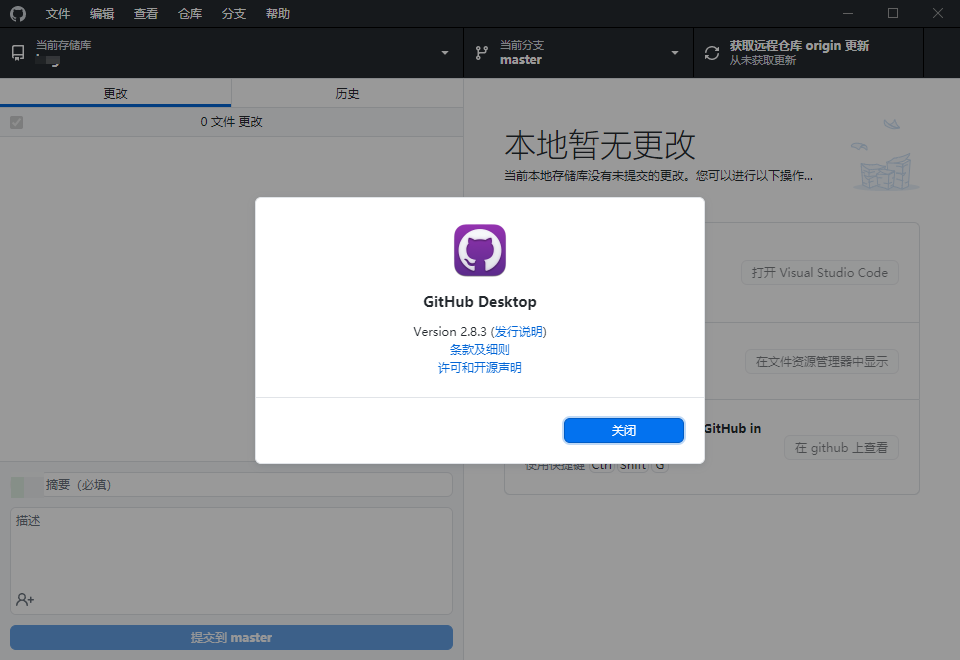Open the 发行说明 release notes link
Image resolution: width=960 pixels, height=660 pixels.
point(519,331)
